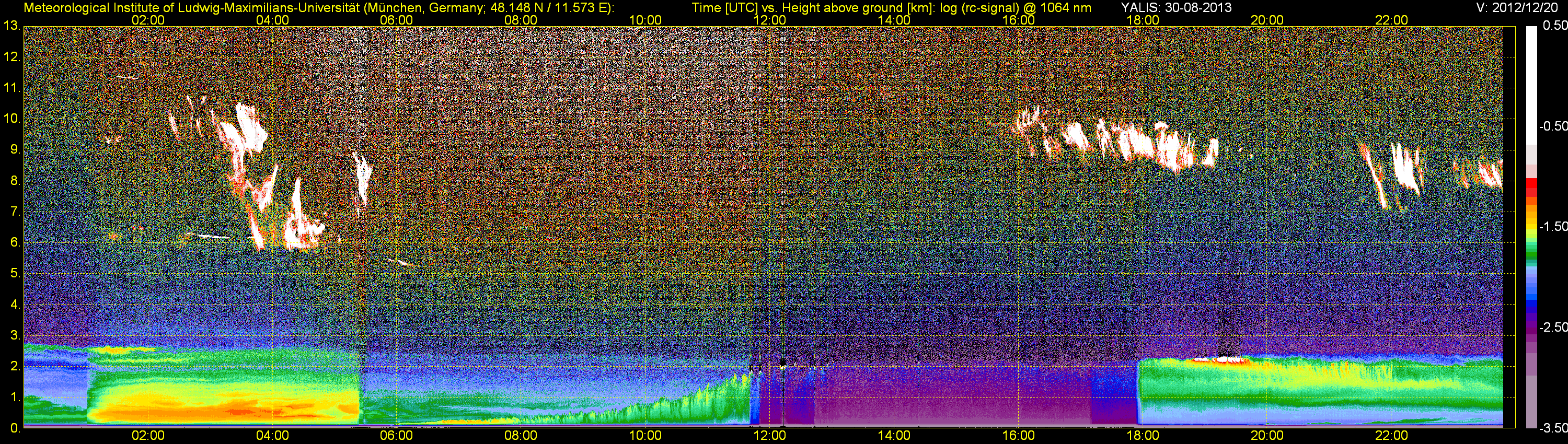
Task: Click the 18:00 label on the top time axis
Action: tap(1143, 20)
